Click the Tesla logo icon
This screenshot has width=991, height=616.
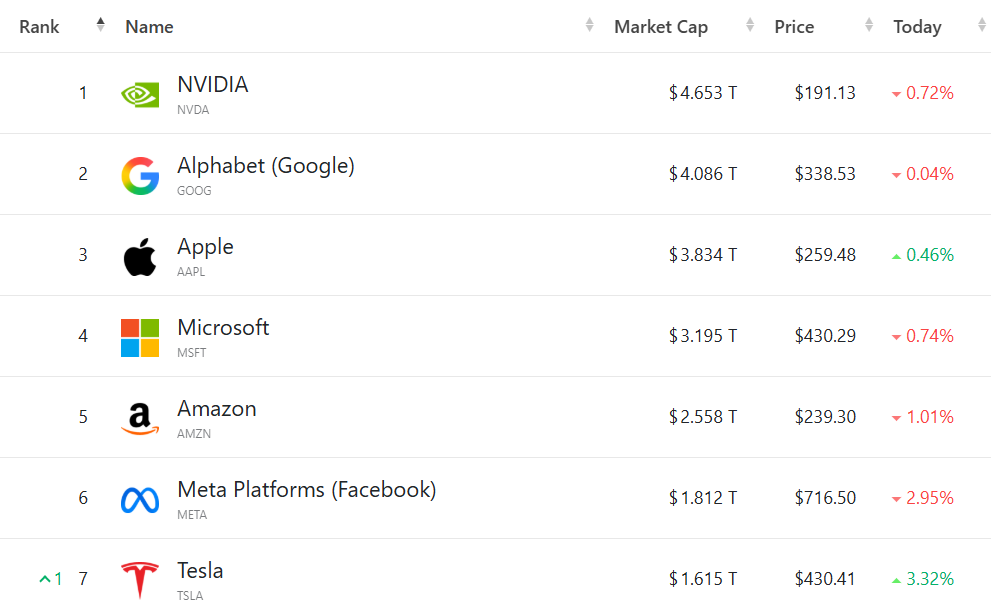pos(140,581)
